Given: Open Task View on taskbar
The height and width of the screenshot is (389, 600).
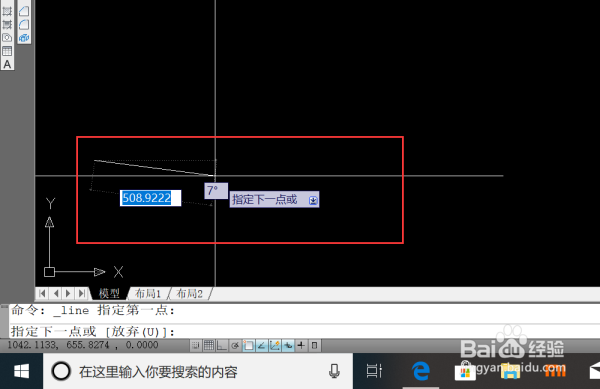Looking at the screenshot, I should pos(374,371).
